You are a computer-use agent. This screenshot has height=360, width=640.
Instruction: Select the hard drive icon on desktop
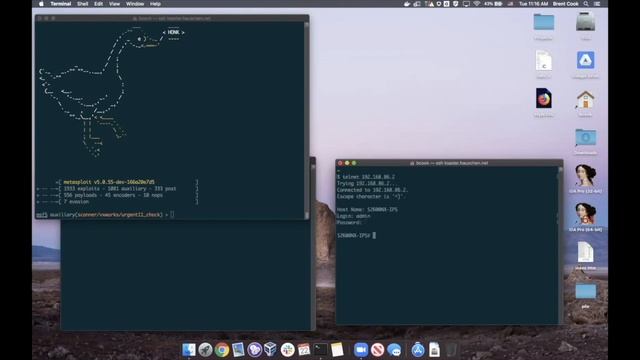point(585,22)
